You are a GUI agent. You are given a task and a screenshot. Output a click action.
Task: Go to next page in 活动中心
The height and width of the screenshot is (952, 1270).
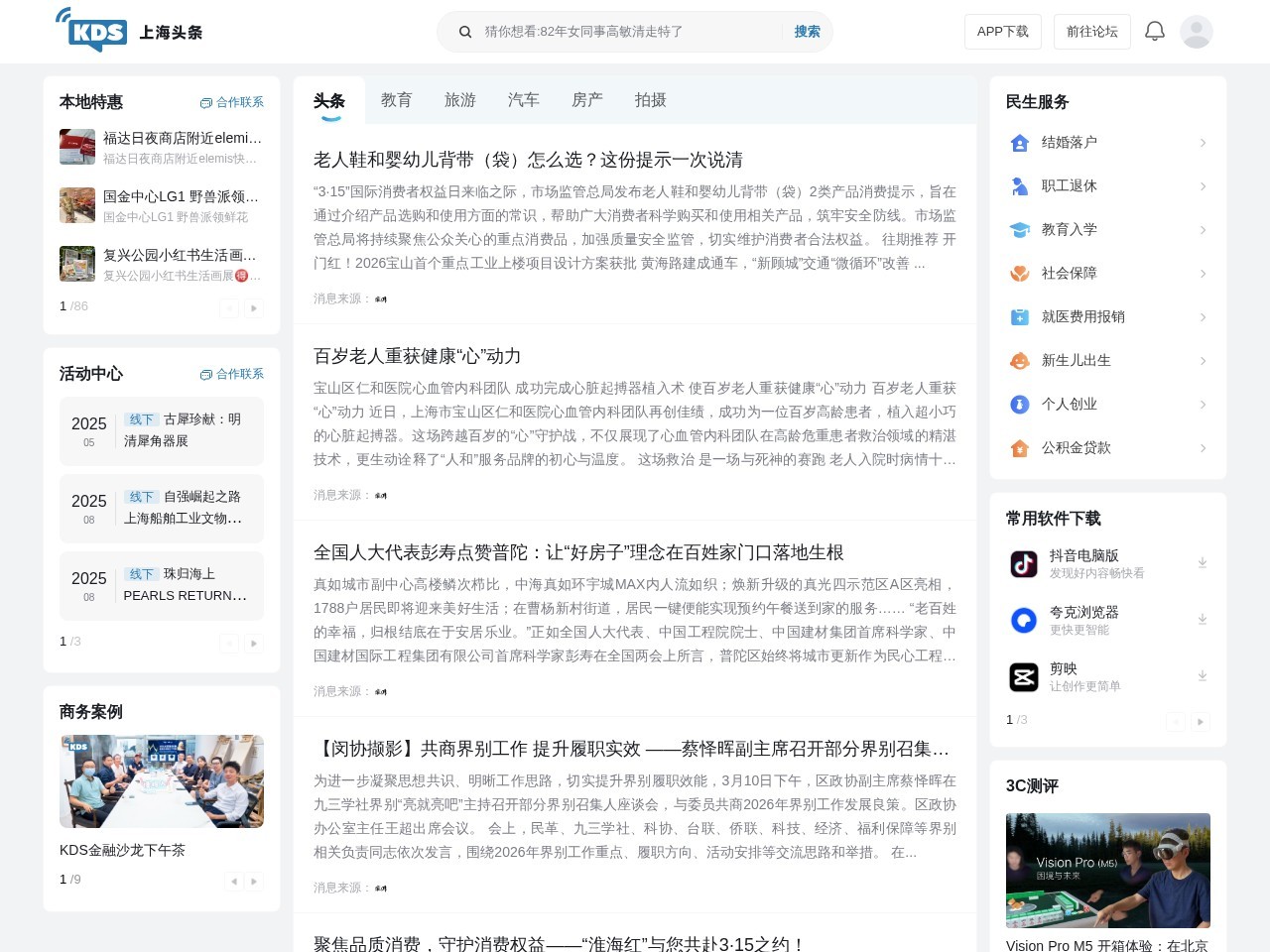click(254, 644)
